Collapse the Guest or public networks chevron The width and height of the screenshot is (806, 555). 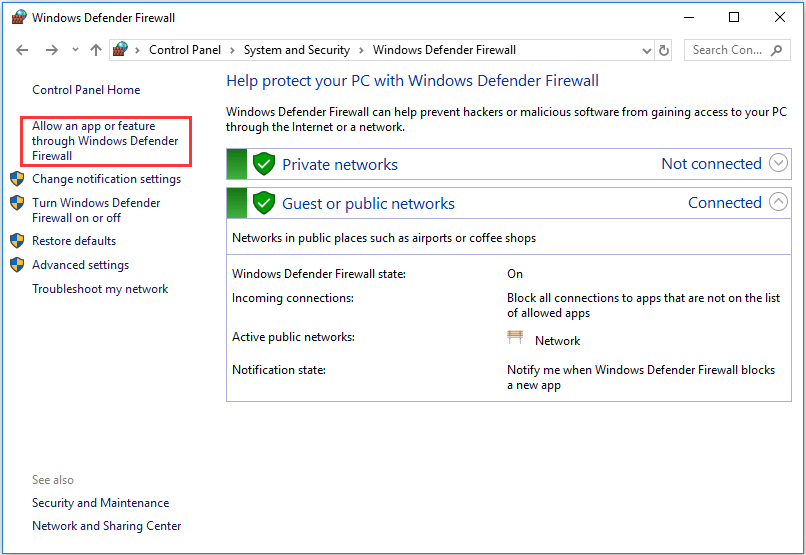click(x=778, y=201)
